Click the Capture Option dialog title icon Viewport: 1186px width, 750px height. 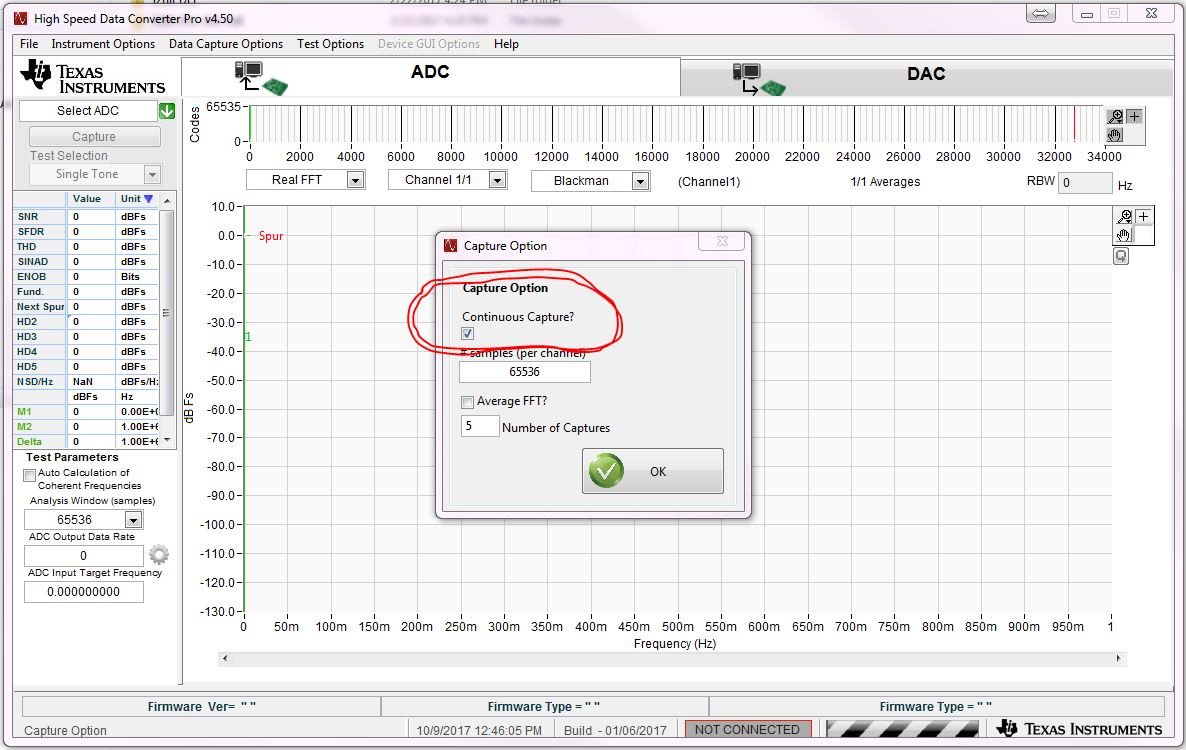coord(451,246)
